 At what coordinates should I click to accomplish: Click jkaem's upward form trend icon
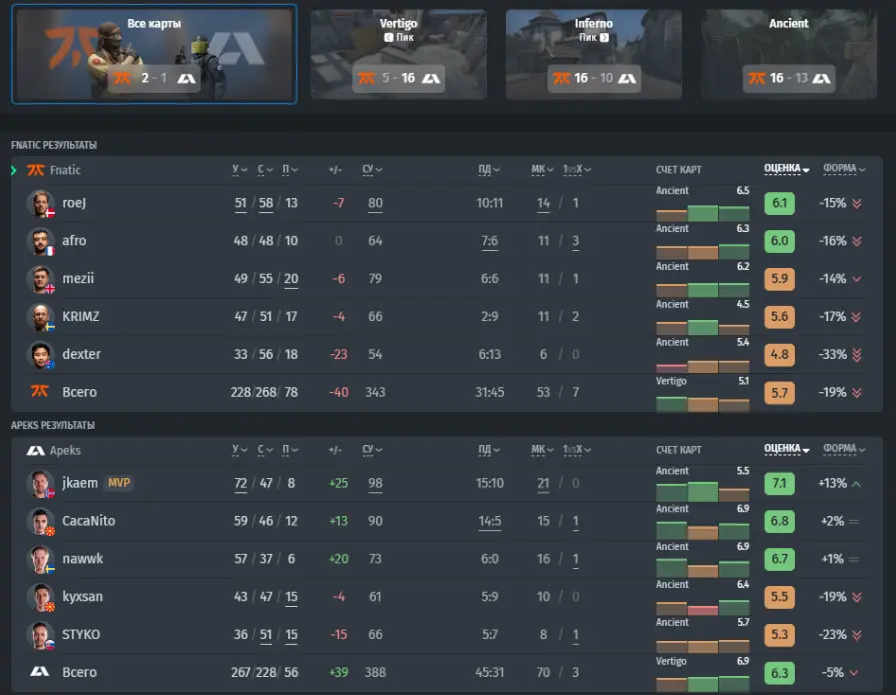click(x=856, y=484)
